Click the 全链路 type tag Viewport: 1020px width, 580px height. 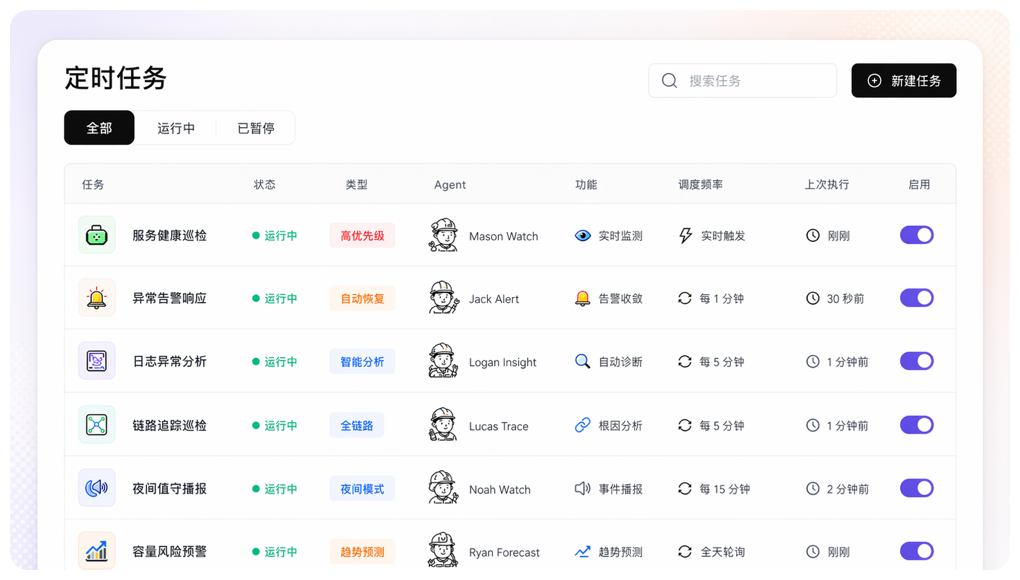pos(356,425)
